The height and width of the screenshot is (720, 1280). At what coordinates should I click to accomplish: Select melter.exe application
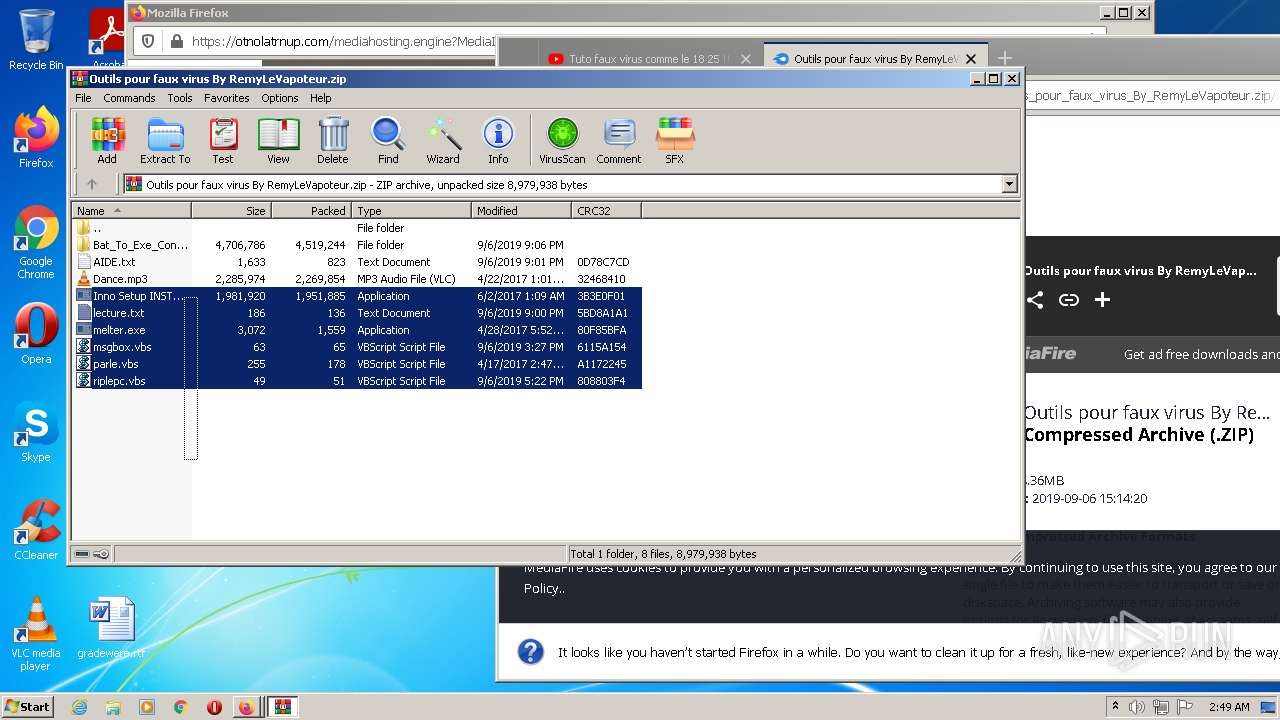click(x=357, y=330)
